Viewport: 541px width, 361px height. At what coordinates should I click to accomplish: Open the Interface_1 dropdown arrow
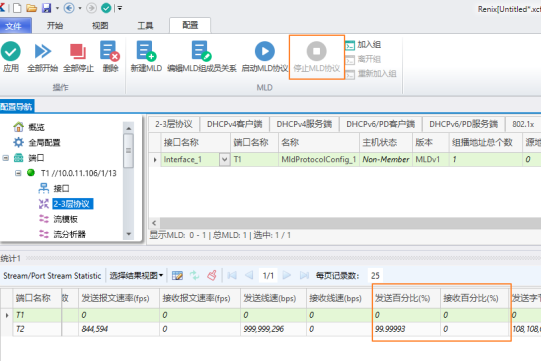pos(224,159)
